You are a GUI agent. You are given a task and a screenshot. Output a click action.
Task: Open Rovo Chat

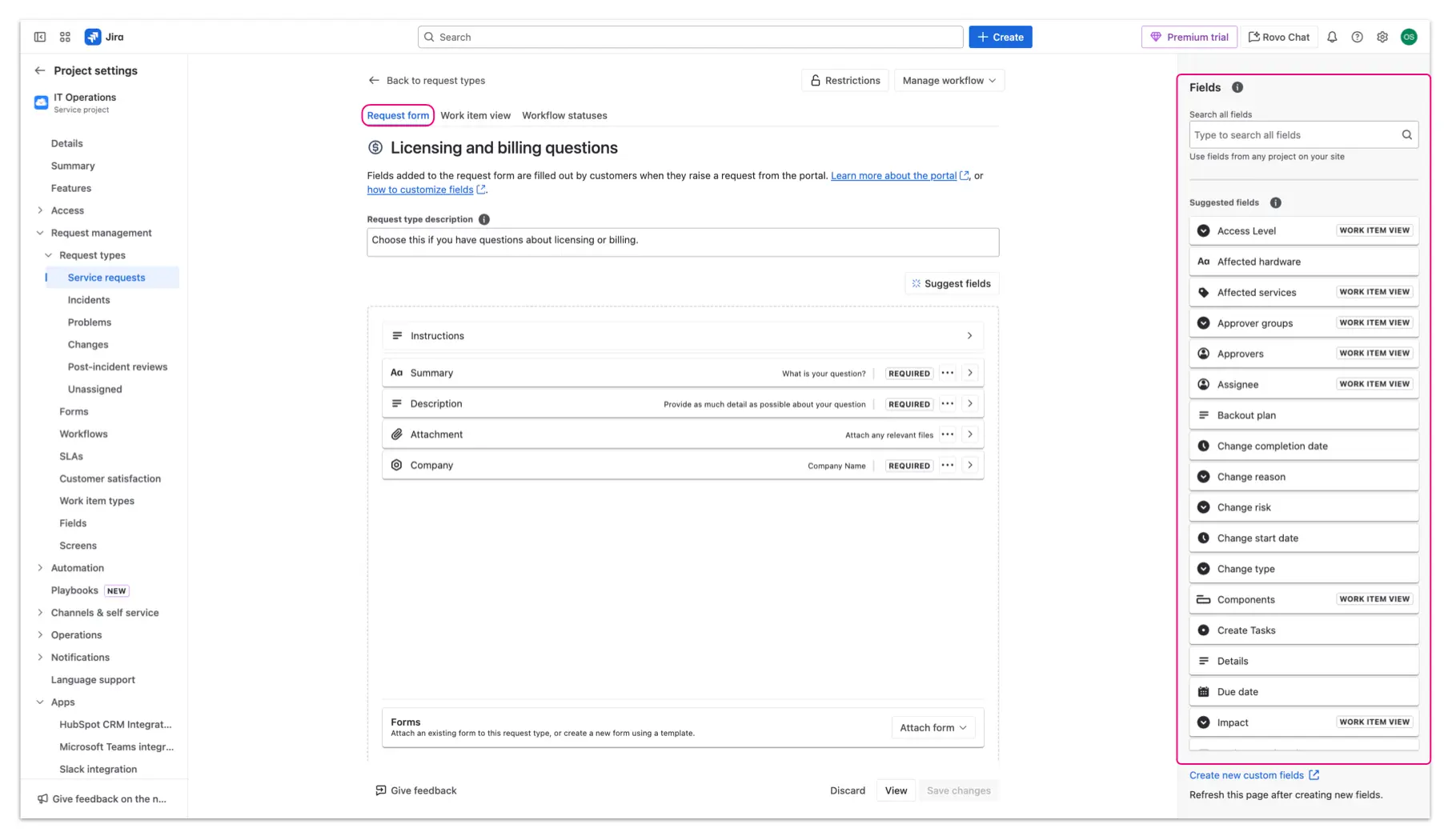click(x=1279, y=37)
